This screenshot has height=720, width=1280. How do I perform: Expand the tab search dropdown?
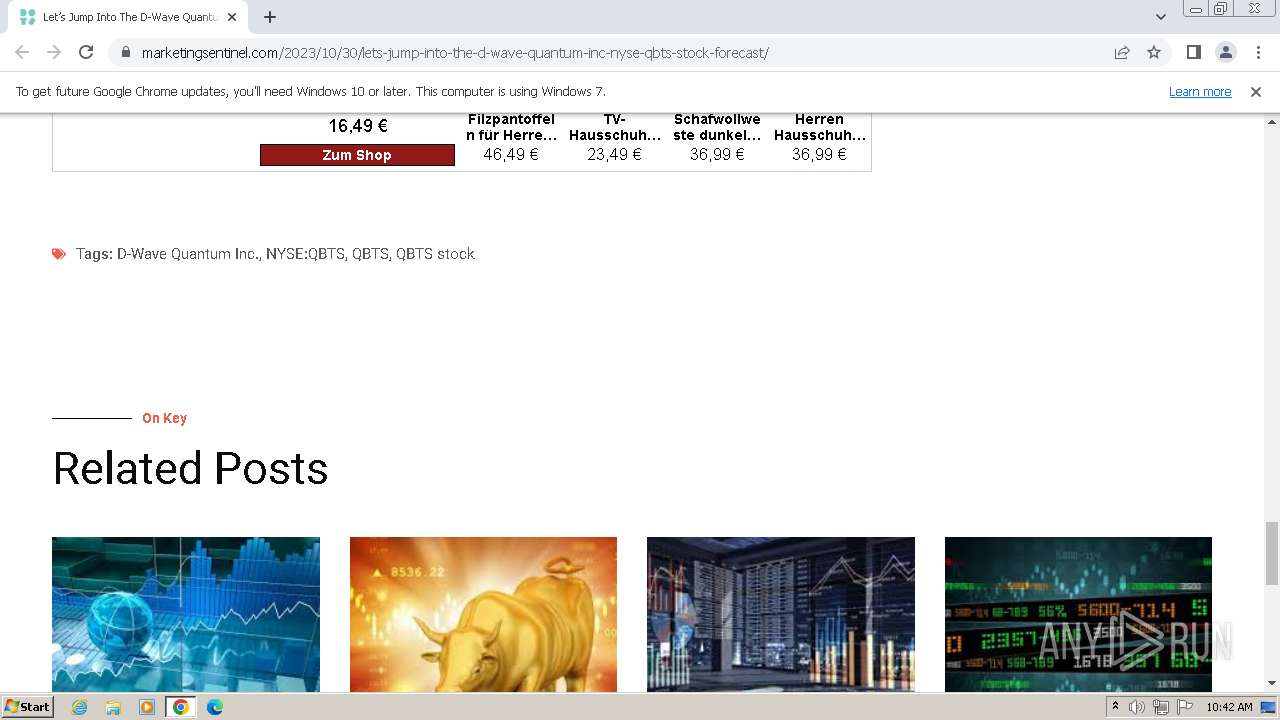1160,17
